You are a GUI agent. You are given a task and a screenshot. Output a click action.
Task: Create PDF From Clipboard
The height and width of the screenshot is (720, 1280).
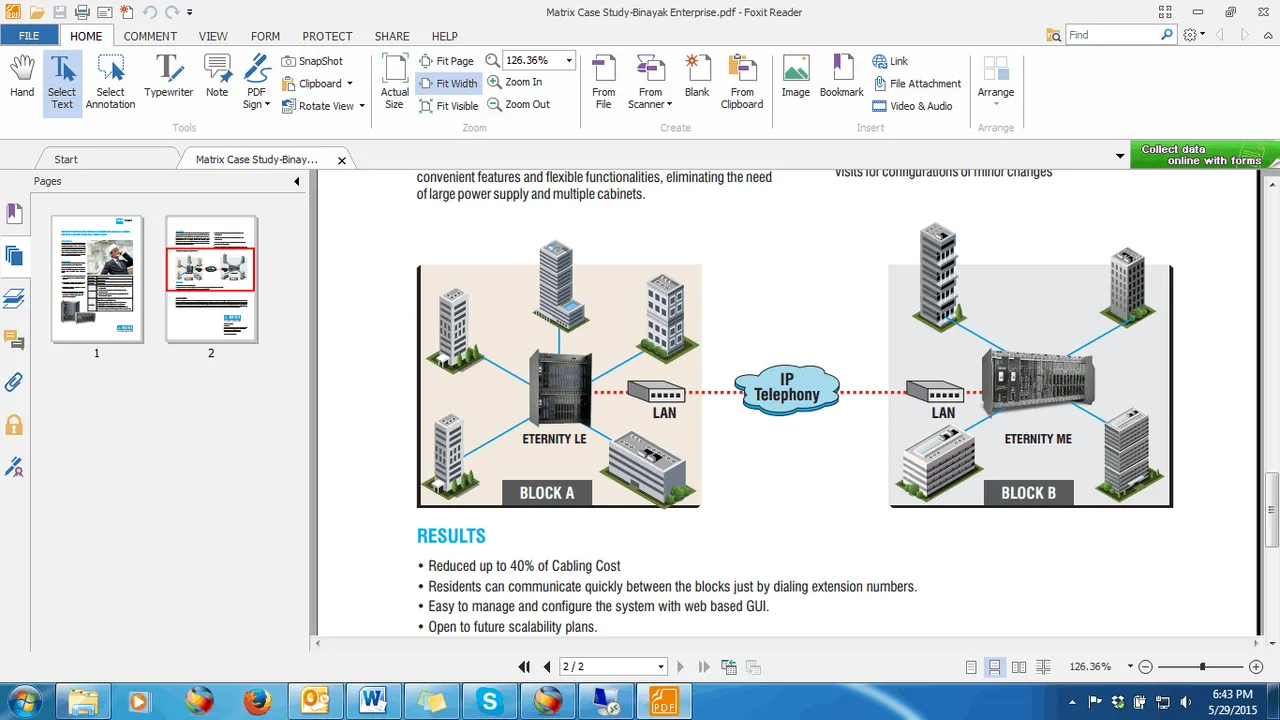tap(742, 82)
